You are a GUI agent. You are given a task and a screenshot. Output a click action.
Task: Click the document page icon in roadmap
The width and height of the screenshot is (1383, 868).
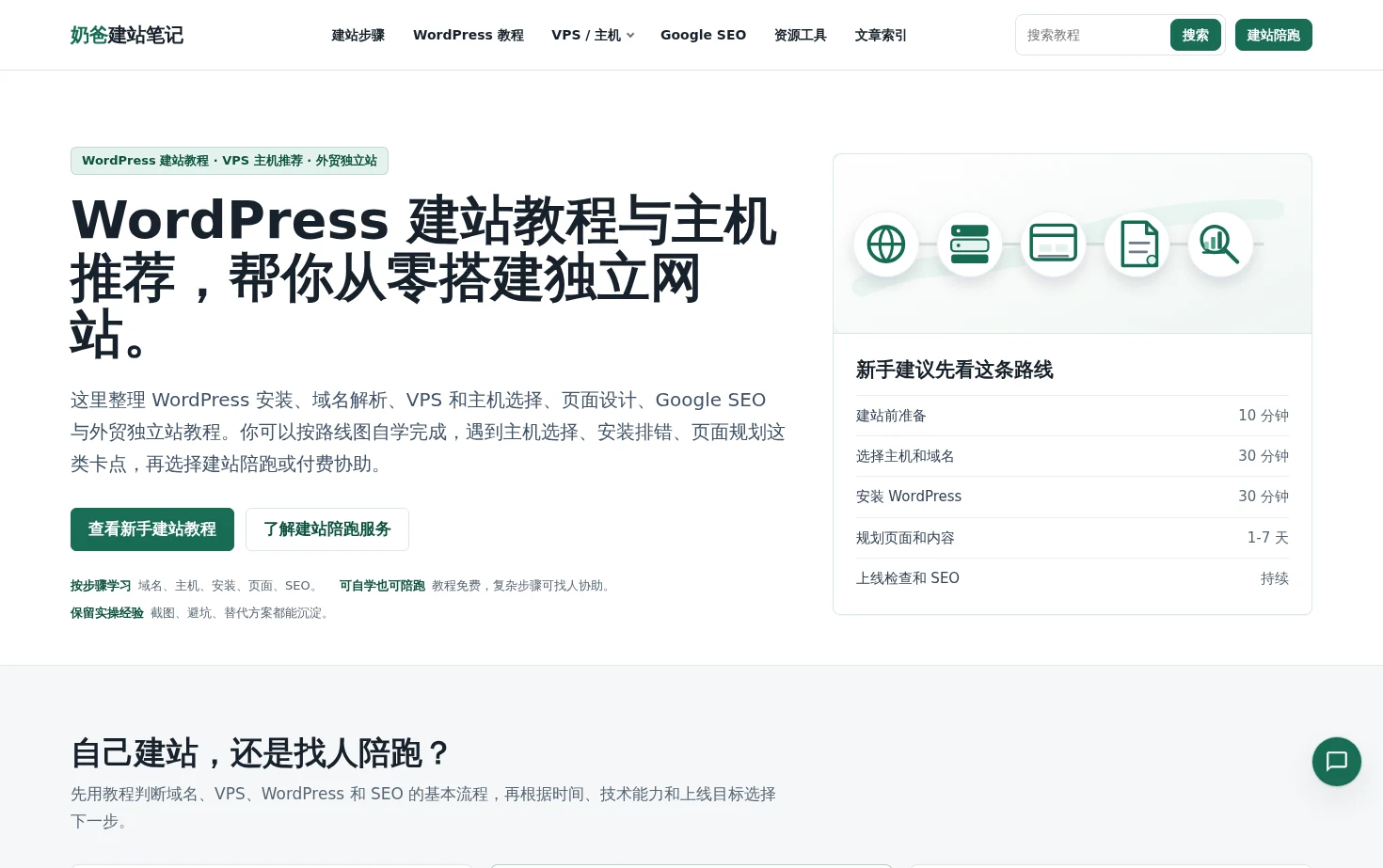1137,245
